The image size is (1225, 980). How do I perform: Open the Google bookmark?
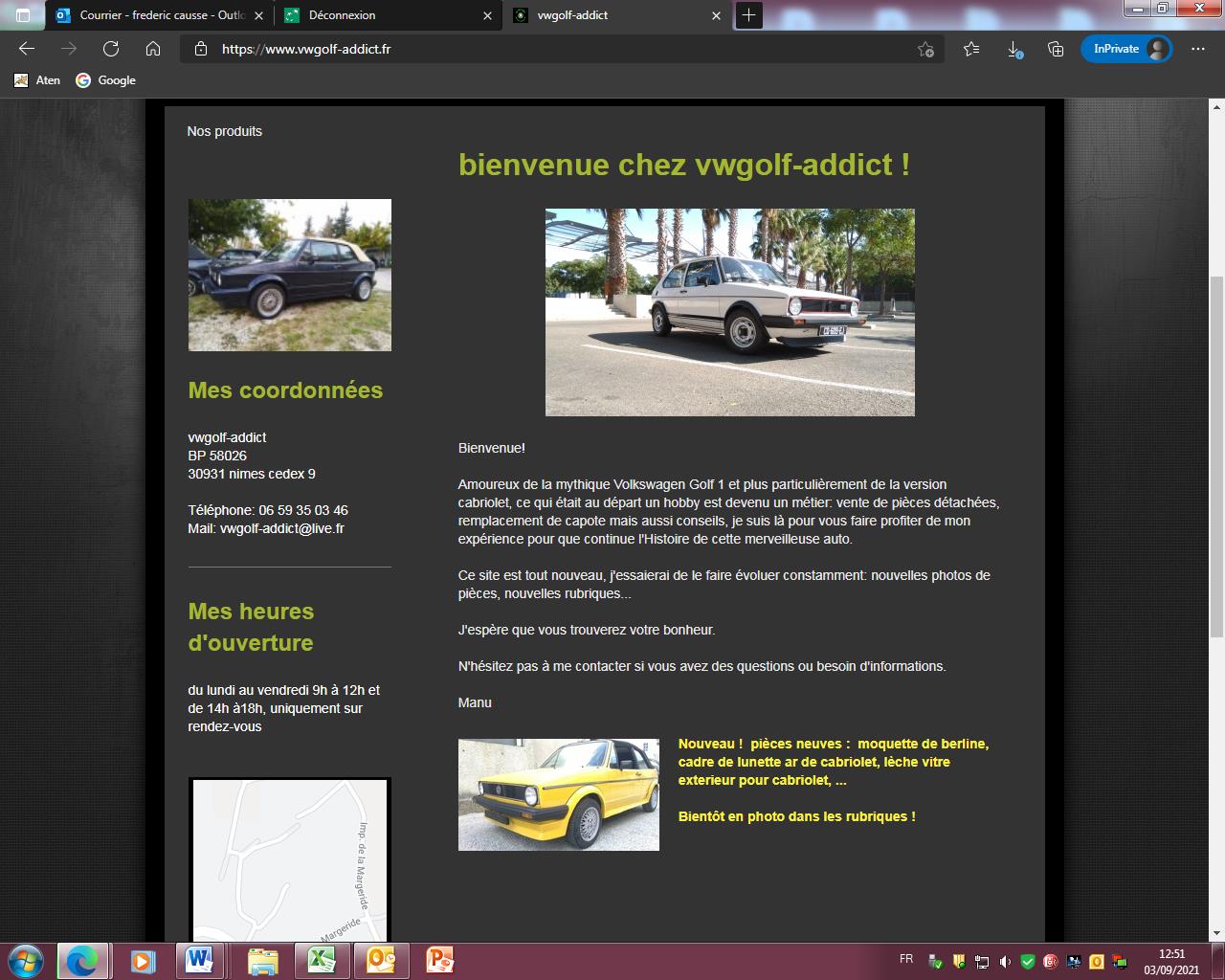pos(106,80)
